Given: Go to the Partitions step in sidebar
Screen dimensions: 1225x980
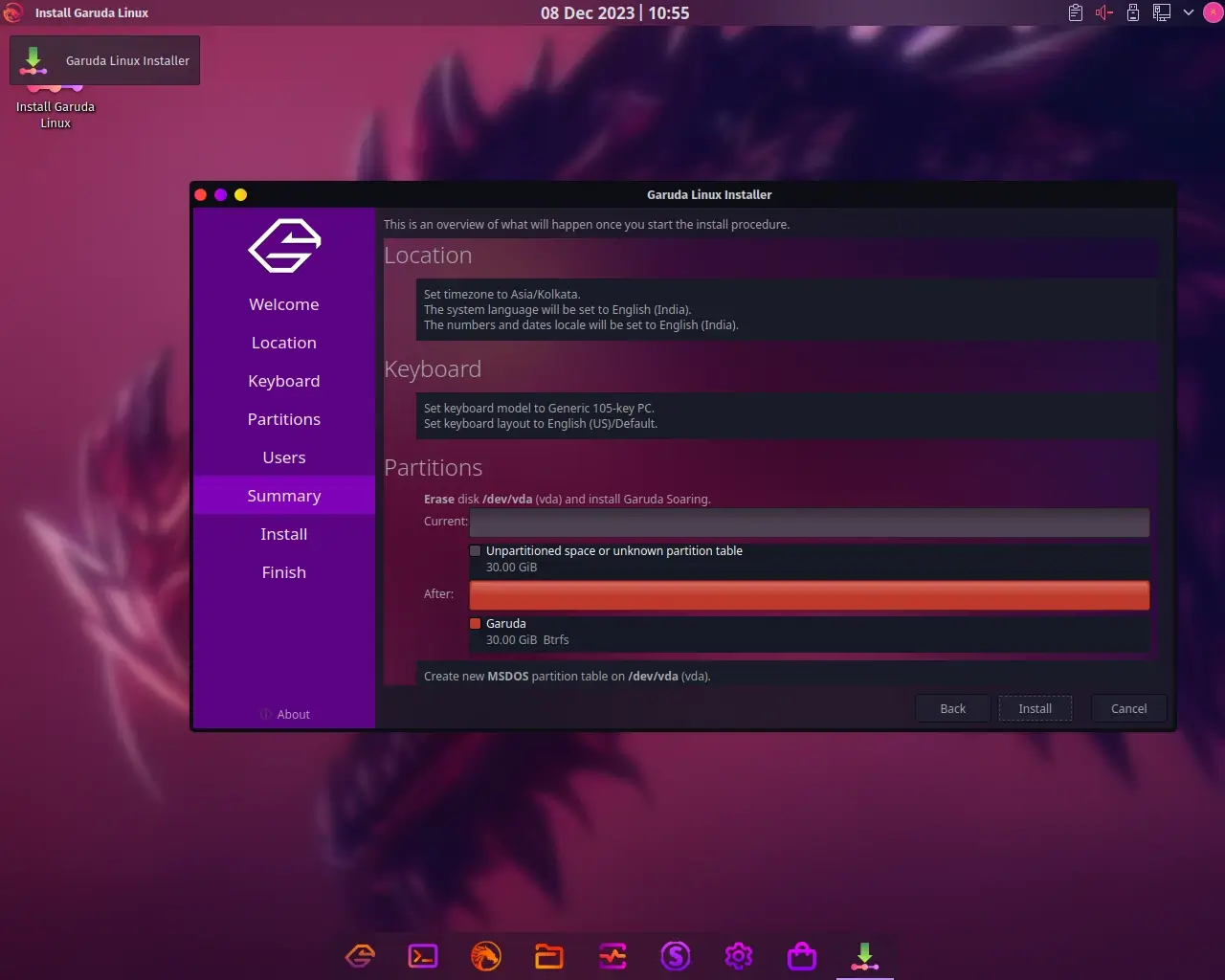Looking at the screenshot, I should 284,419.
